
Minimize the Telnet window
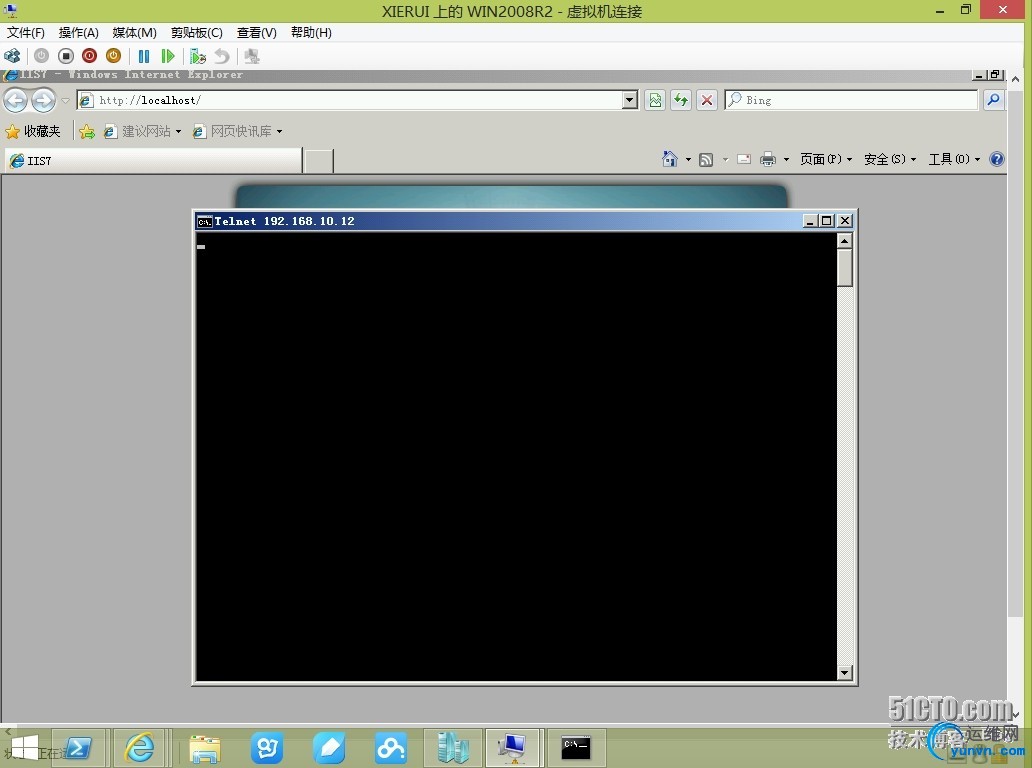coord(811,221)
